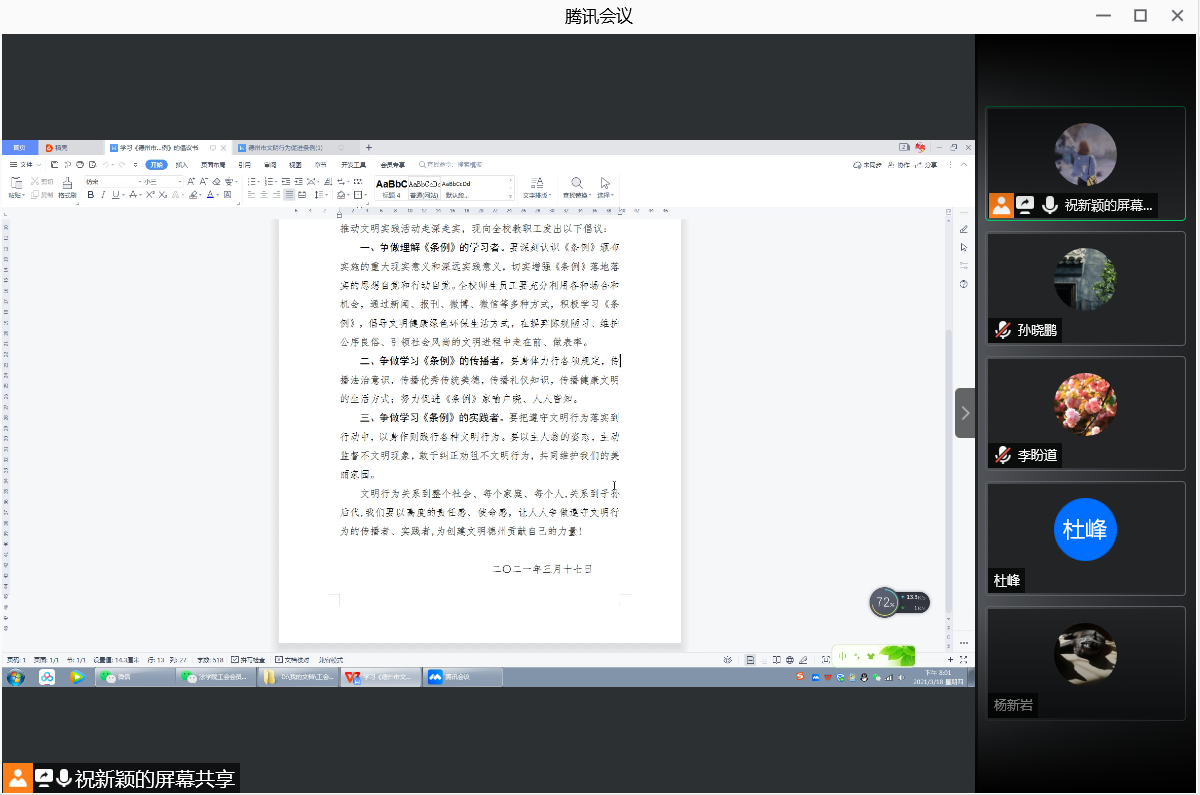This screenshot has width=1200, height=795.
Task: Toggle the spell check checkbox in status bar
Action: point(236,660)
